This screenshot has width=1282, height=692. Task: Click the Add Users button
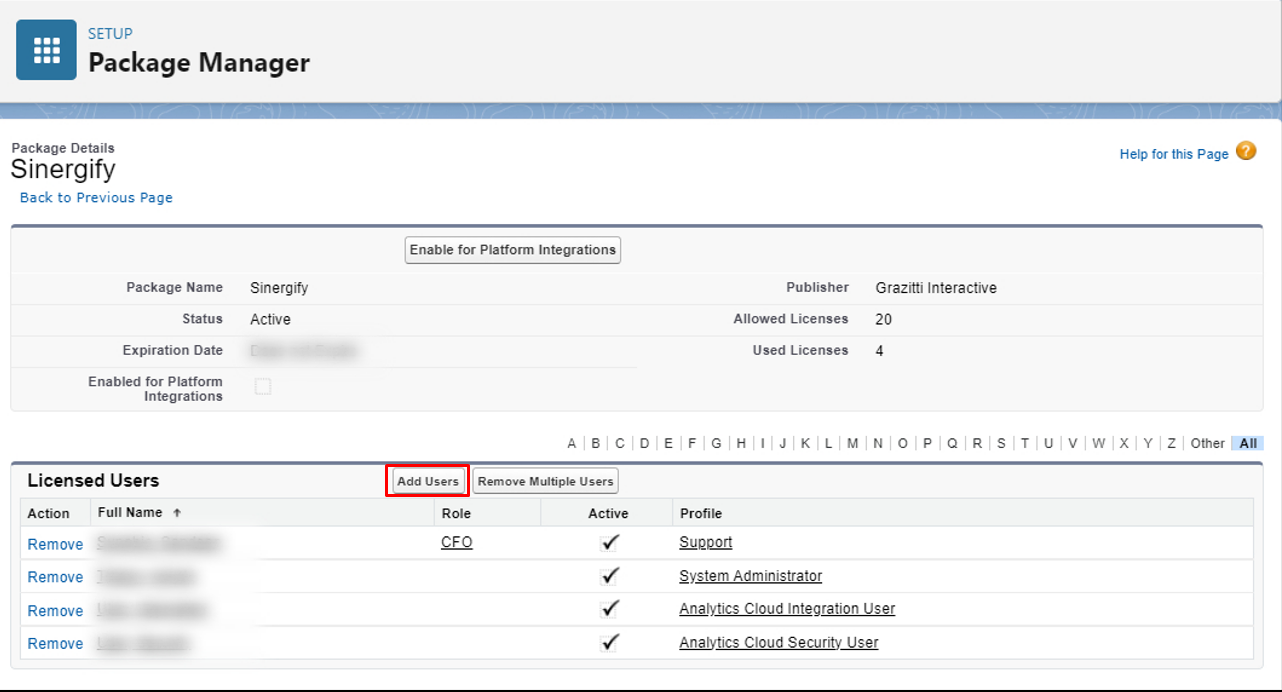[428, 481]
